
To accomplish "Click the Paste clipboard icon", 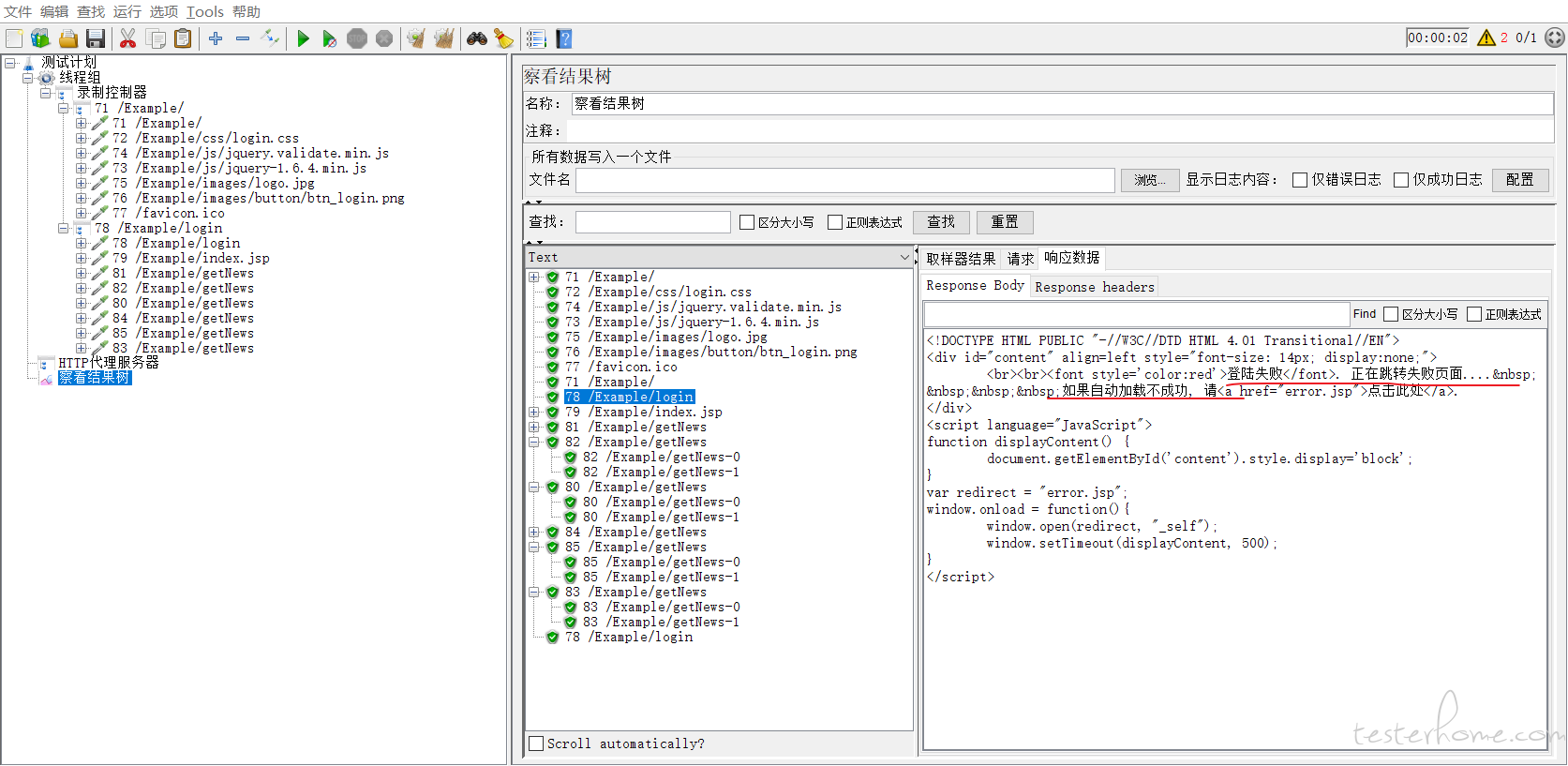I will [183, 38].
